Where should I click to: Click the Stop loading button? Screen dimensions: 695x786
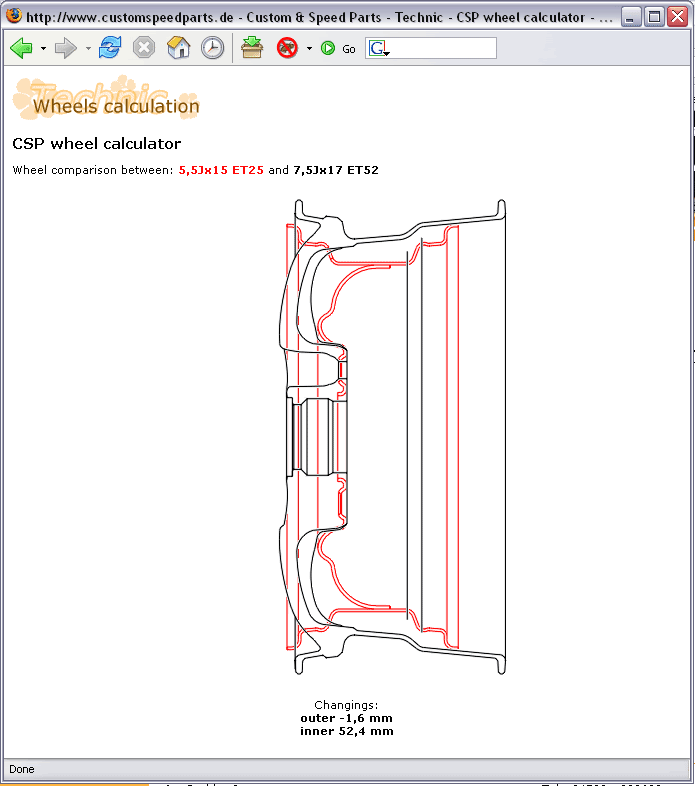pos(144,48)
